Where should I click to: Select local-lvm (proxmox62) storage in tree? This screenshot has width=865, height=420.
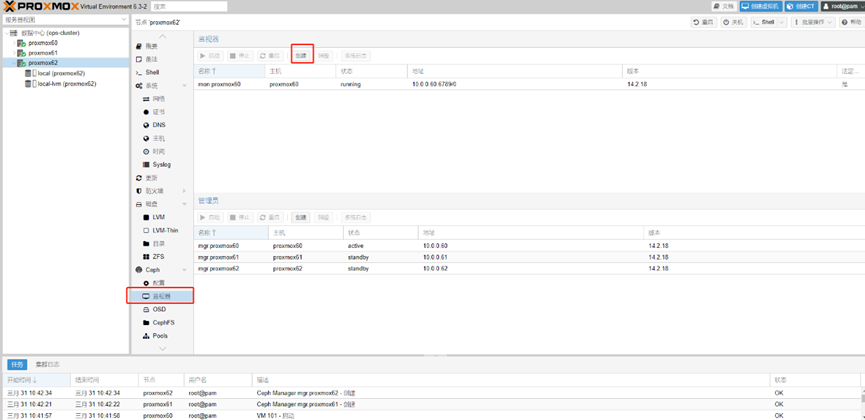pyautogui.click(x=67, y=84)
